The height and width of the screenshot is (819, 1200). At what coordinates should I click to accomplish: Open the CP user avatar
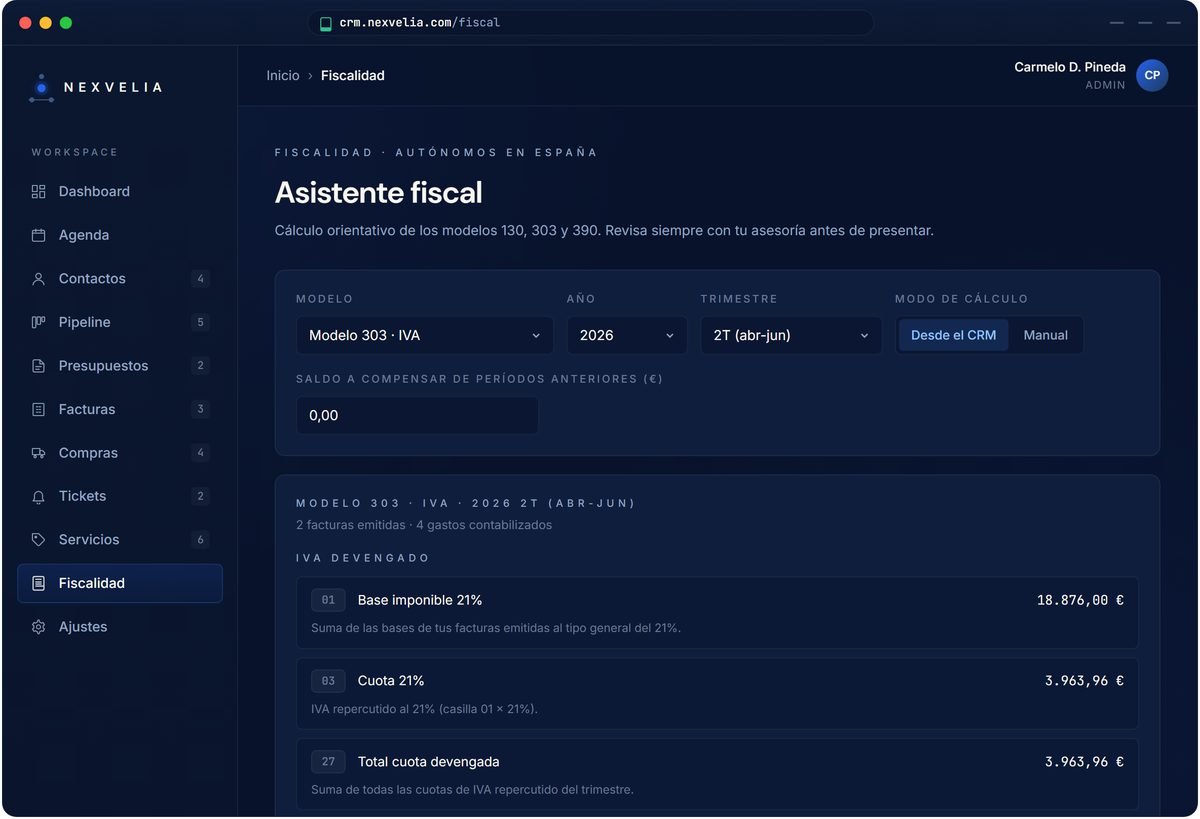1152,75
